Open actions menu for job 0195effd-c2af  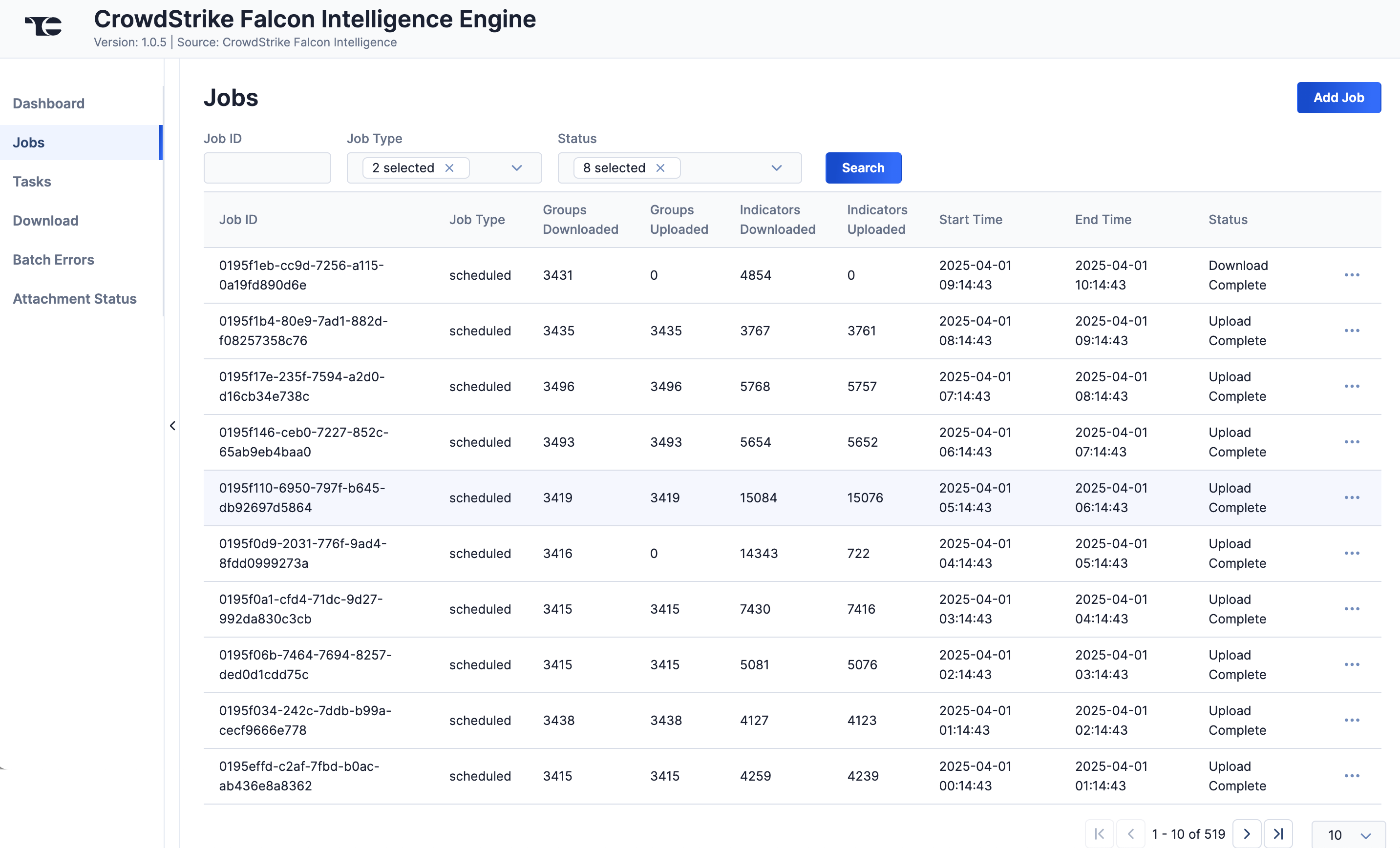tap(1352, 776)
